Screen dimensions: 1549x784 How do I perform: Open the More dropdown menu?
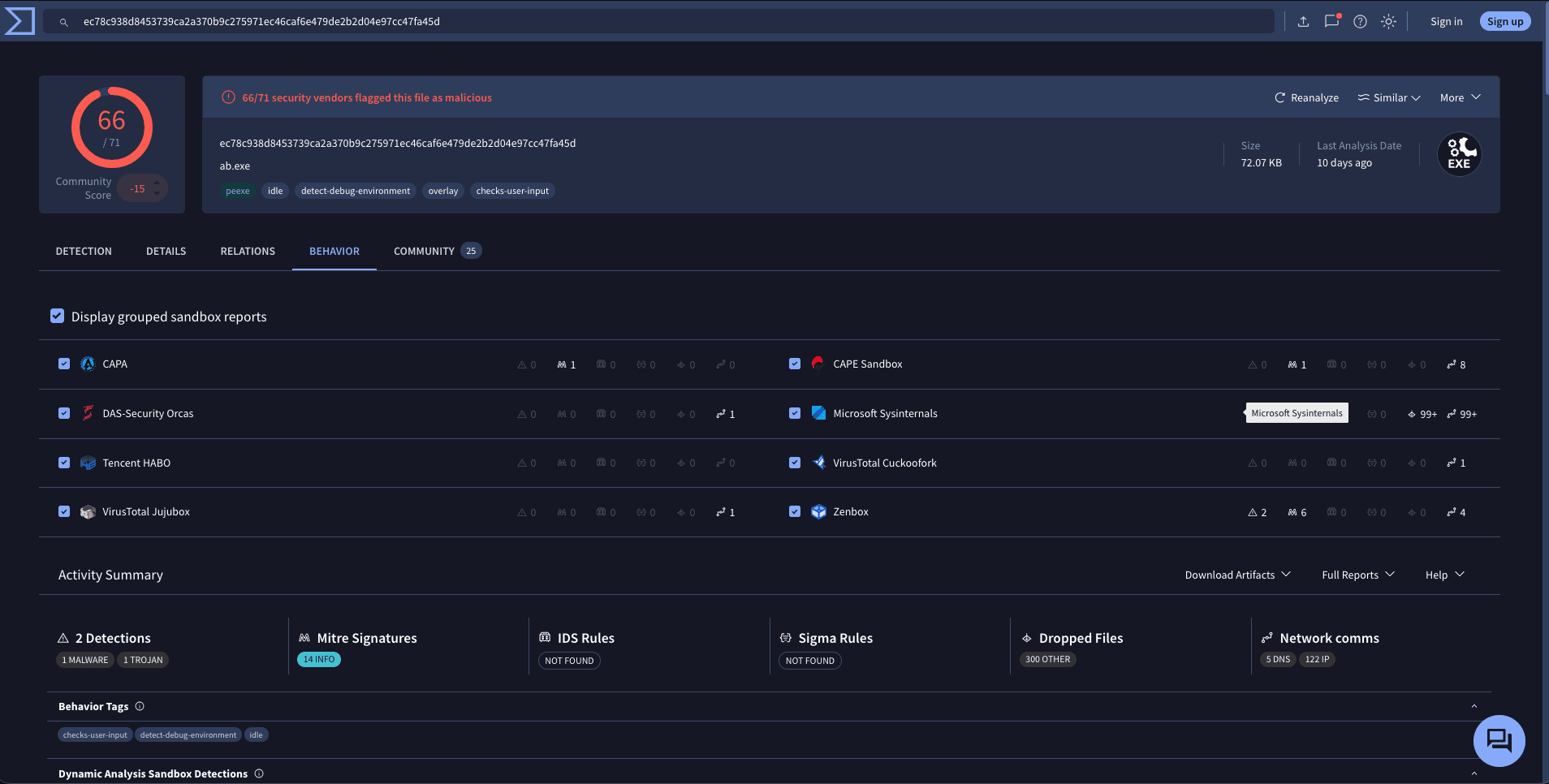click(1461, 97)
